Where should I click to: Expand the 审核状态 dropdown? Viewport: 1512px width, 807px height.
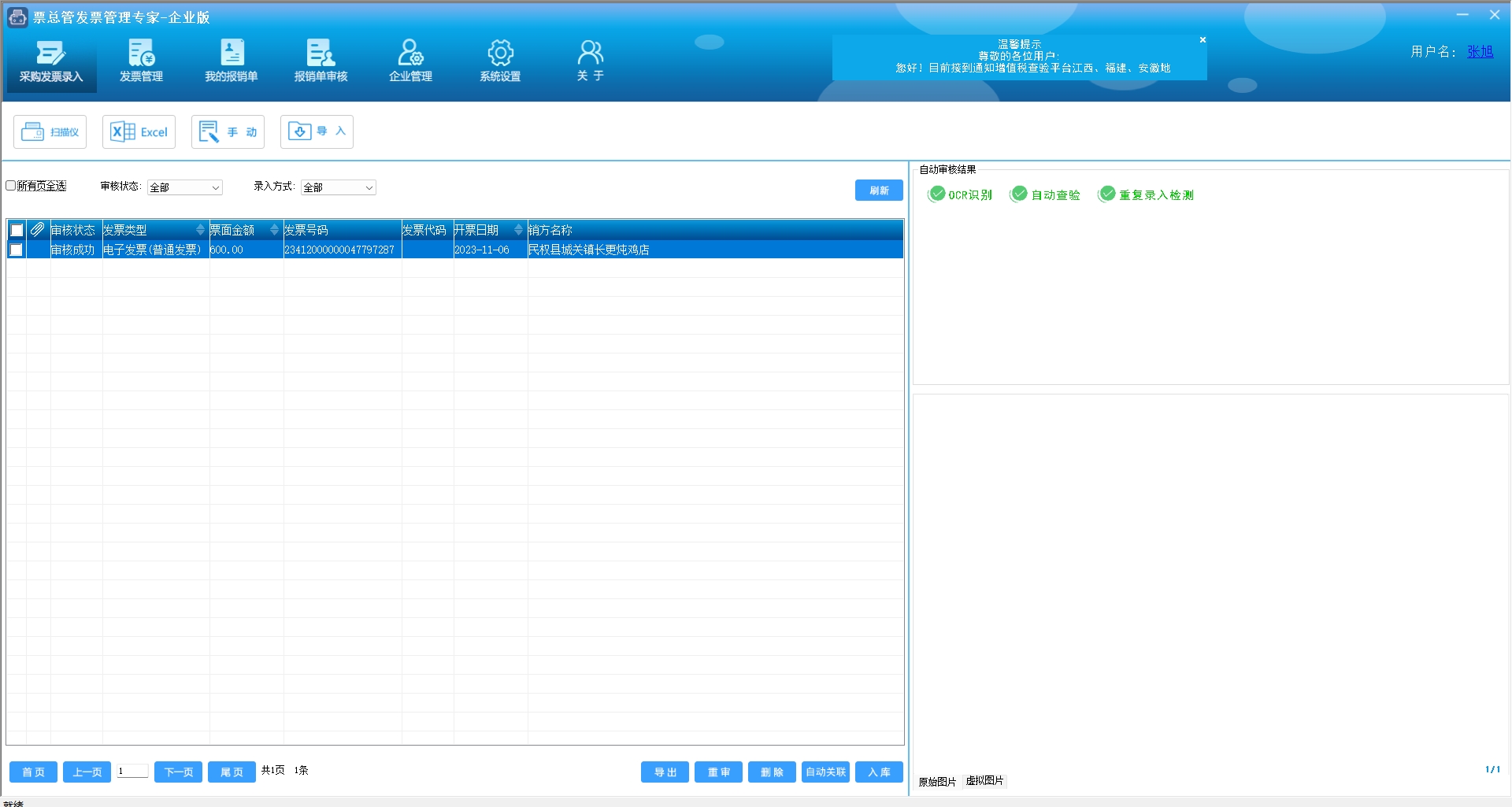(x=185, y=187)
